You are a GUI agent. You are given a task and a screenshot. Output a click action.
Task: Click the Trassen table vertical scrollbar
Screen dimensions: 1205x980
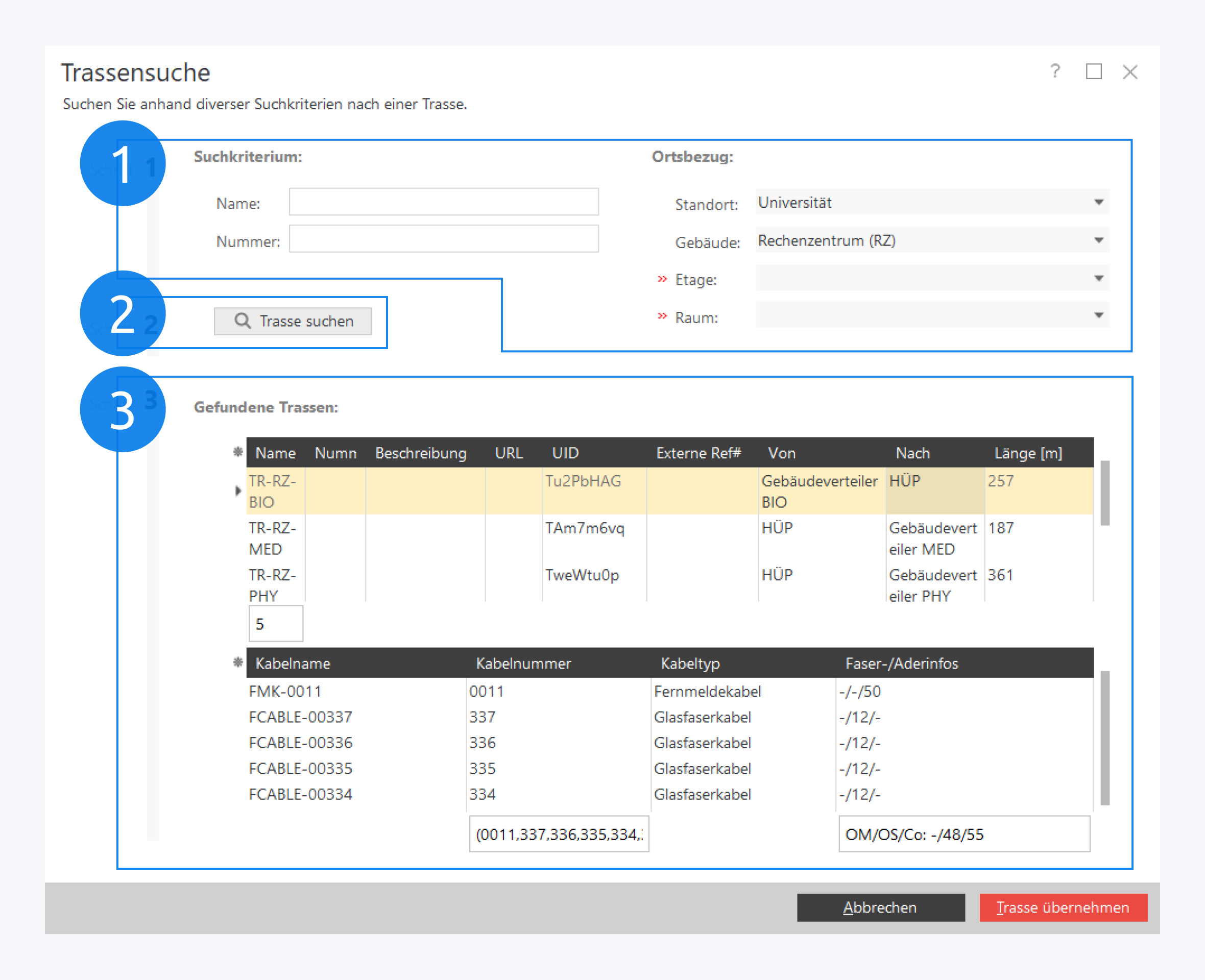1105,493
